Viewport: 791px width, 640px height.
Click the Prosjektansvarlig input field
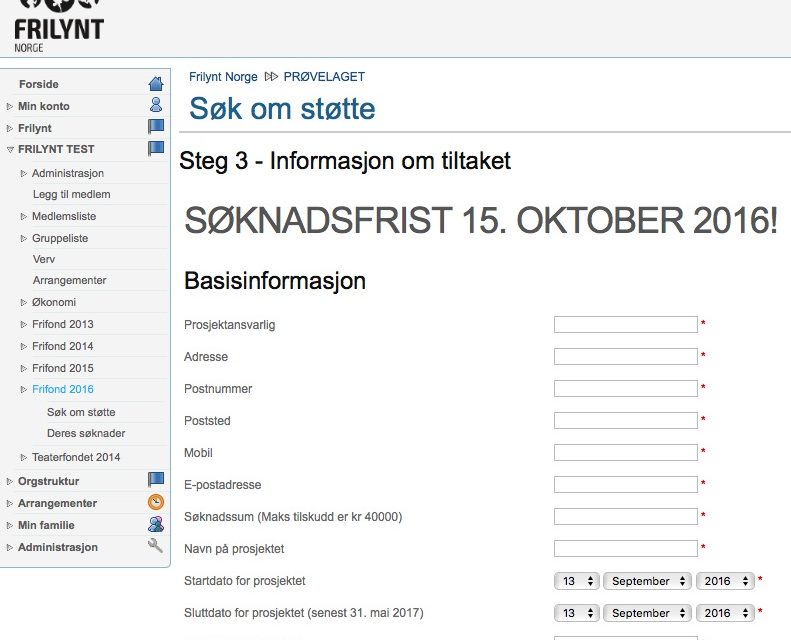pyautogui.click(x=626, y=324)
